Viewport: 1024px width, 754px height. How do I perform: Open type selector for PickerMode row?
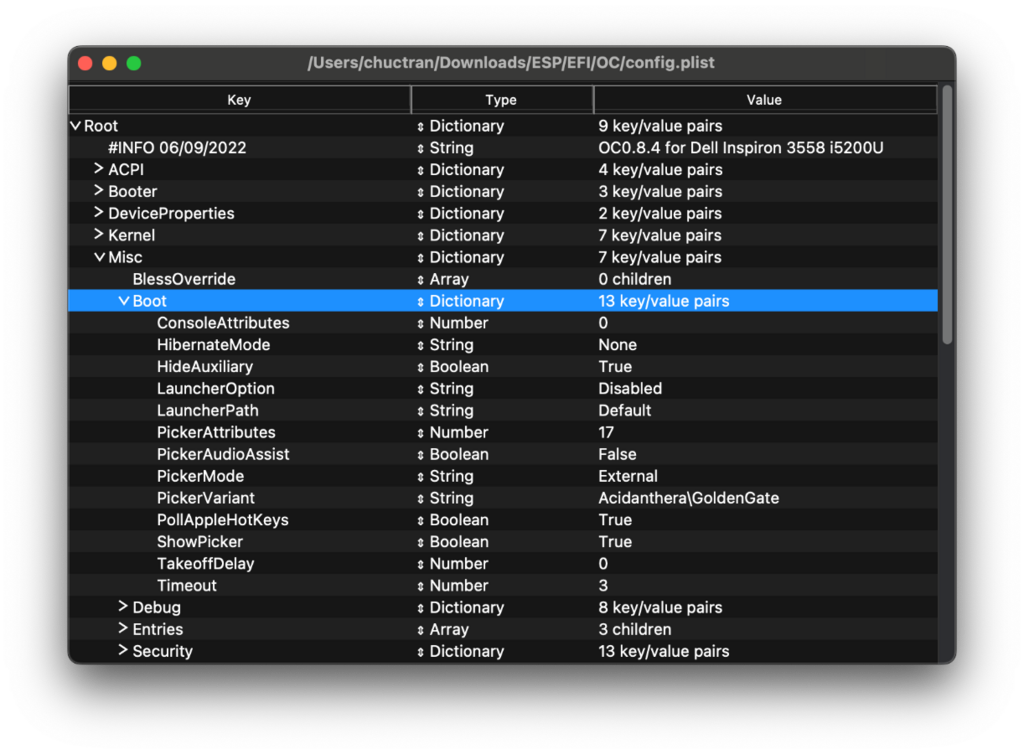coord(421,477)
